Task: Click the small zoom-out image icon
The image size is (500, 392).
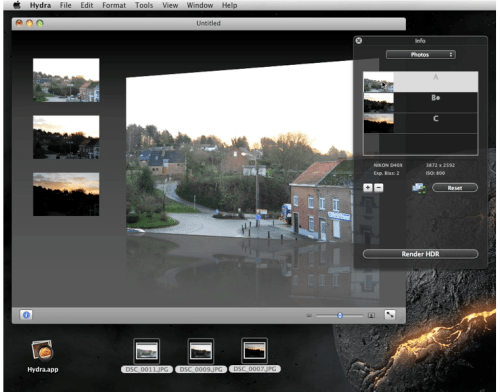Action: pyautogui.click(x=309, y=315)
